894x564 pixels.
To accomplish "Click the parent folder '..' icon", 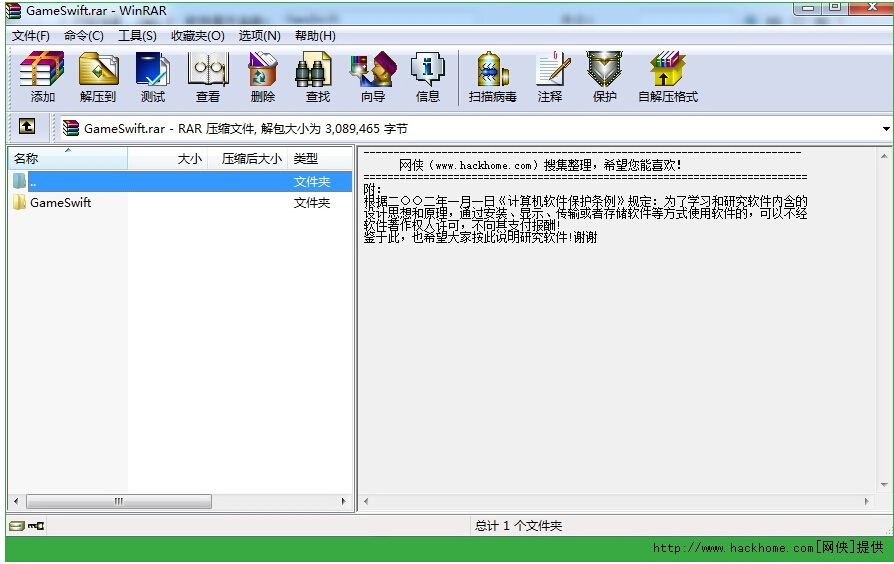I will (19, 181).
